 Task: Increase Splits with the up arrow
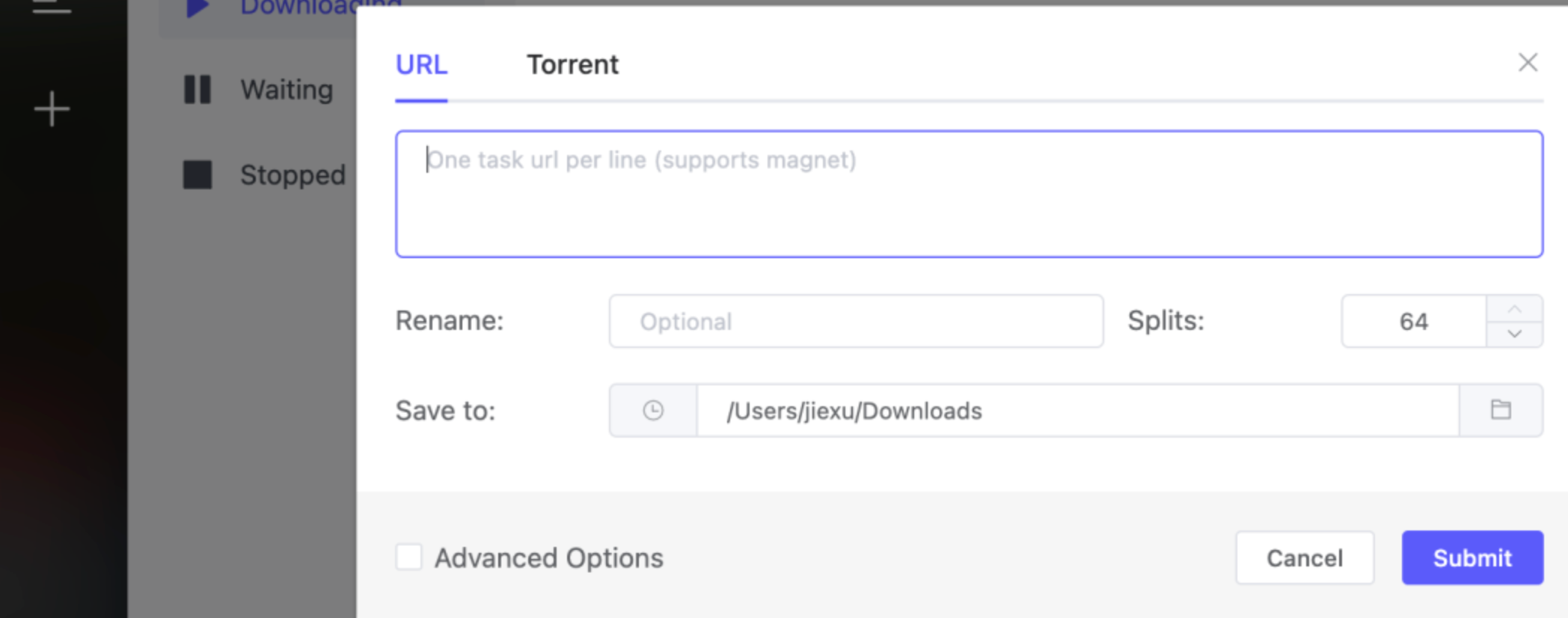[x=1514, y=309]
